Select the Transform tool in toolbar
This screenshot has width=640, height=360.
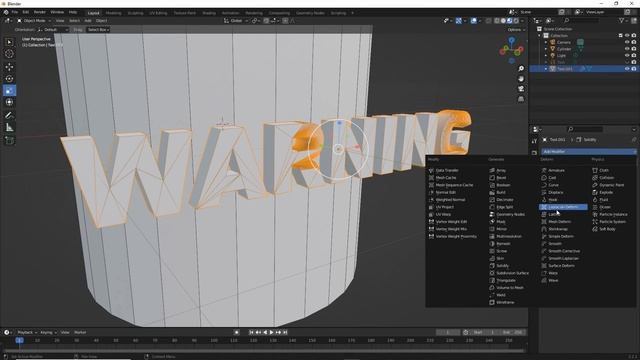(9, 102)
